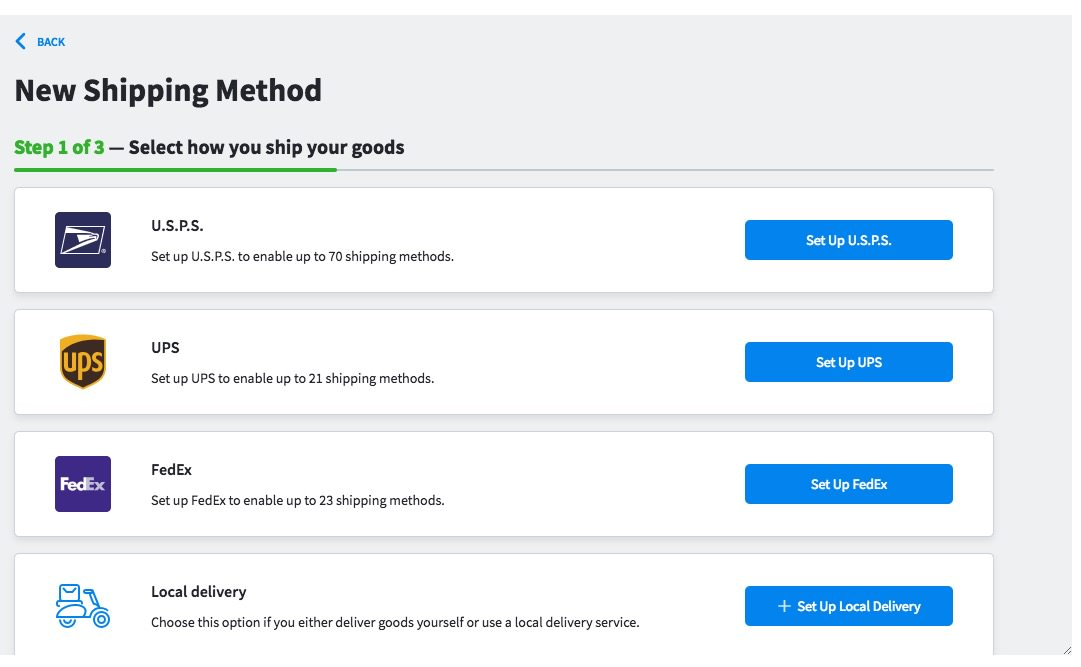The width and height of the screenshot is (1081, 667).
Task: Click the Local delivery scooter icon
Action: click(x=83, y=606)
